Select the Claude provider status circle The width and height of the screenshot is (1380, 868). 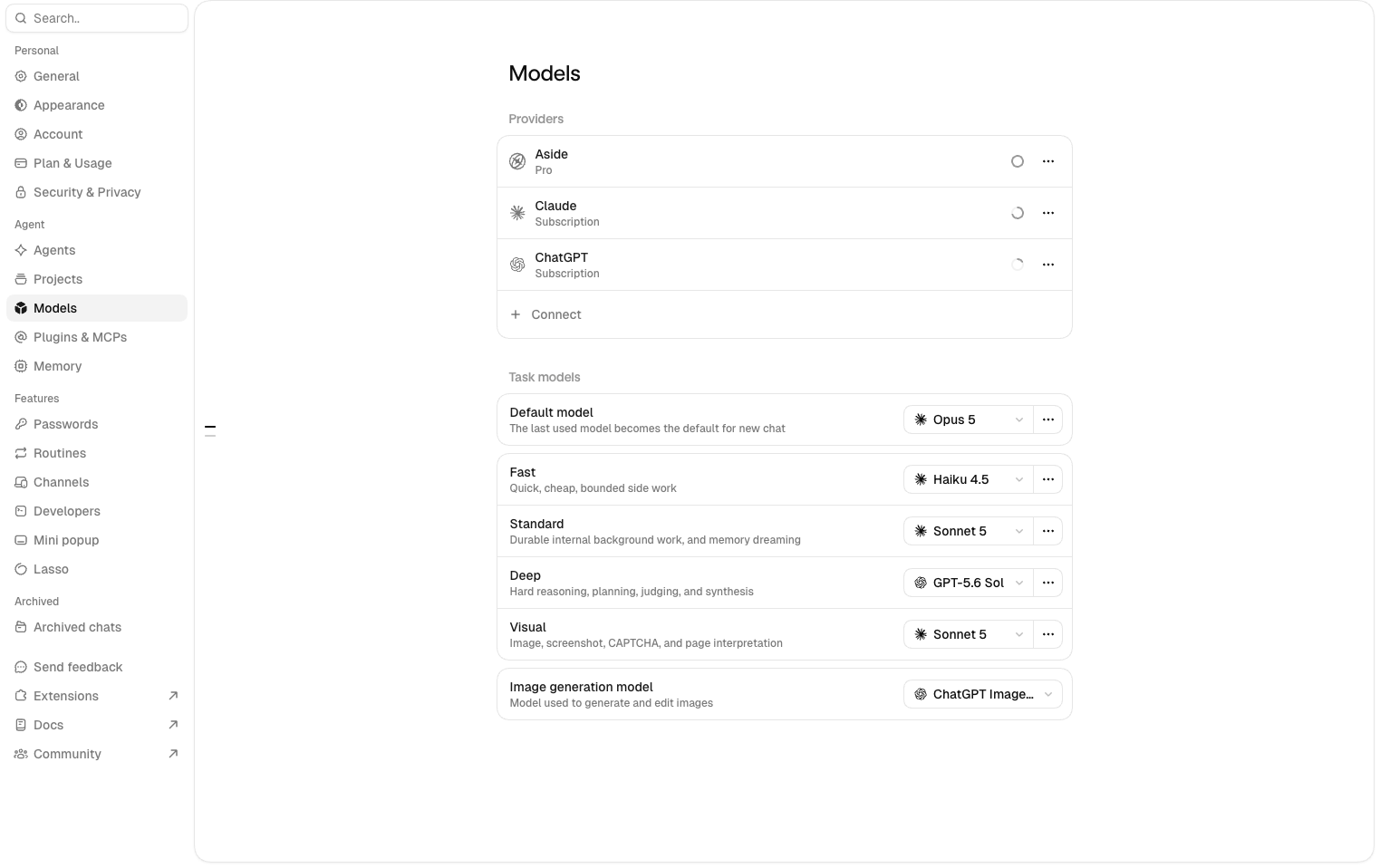pos(1018,213)
